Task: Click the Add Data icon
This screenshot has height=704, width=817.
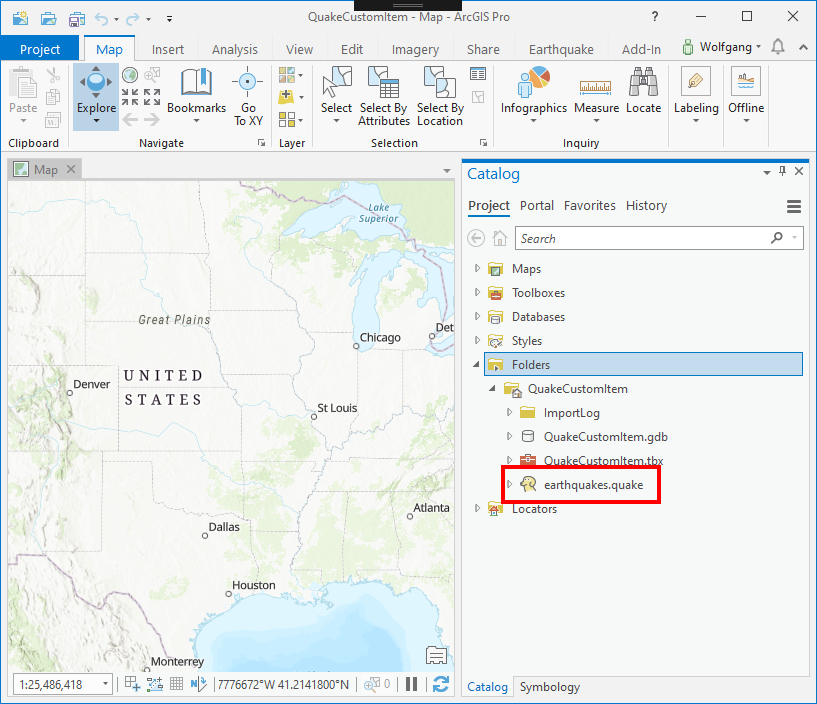Action: point(286,96)
